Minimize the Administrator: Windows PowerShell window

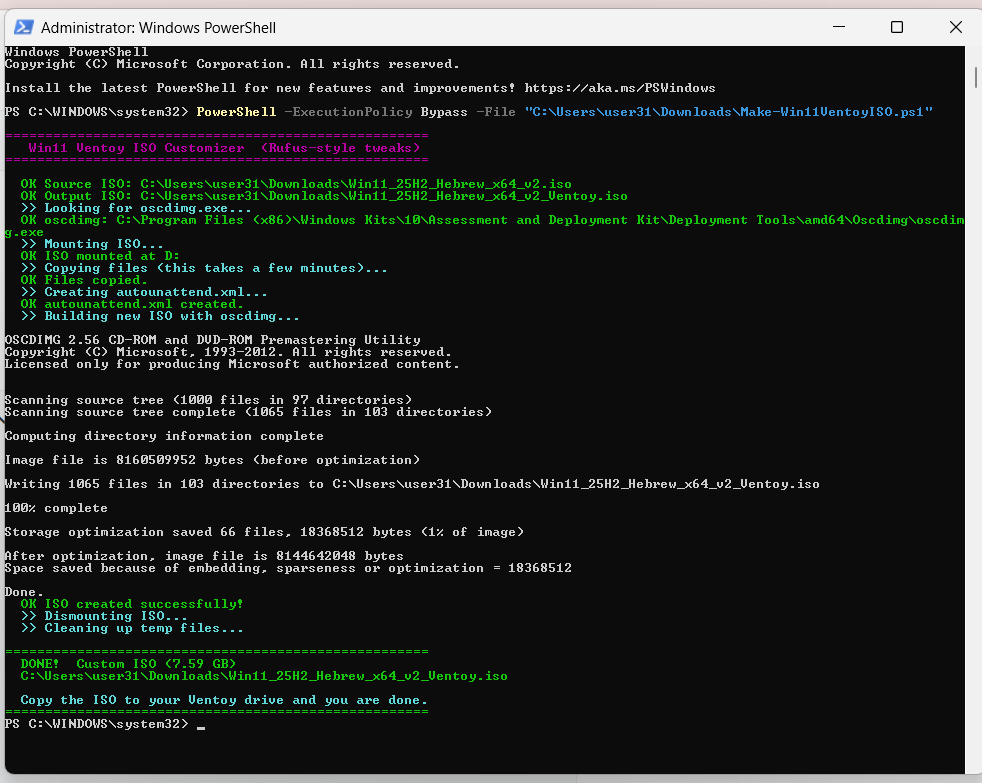coord(839,27)
